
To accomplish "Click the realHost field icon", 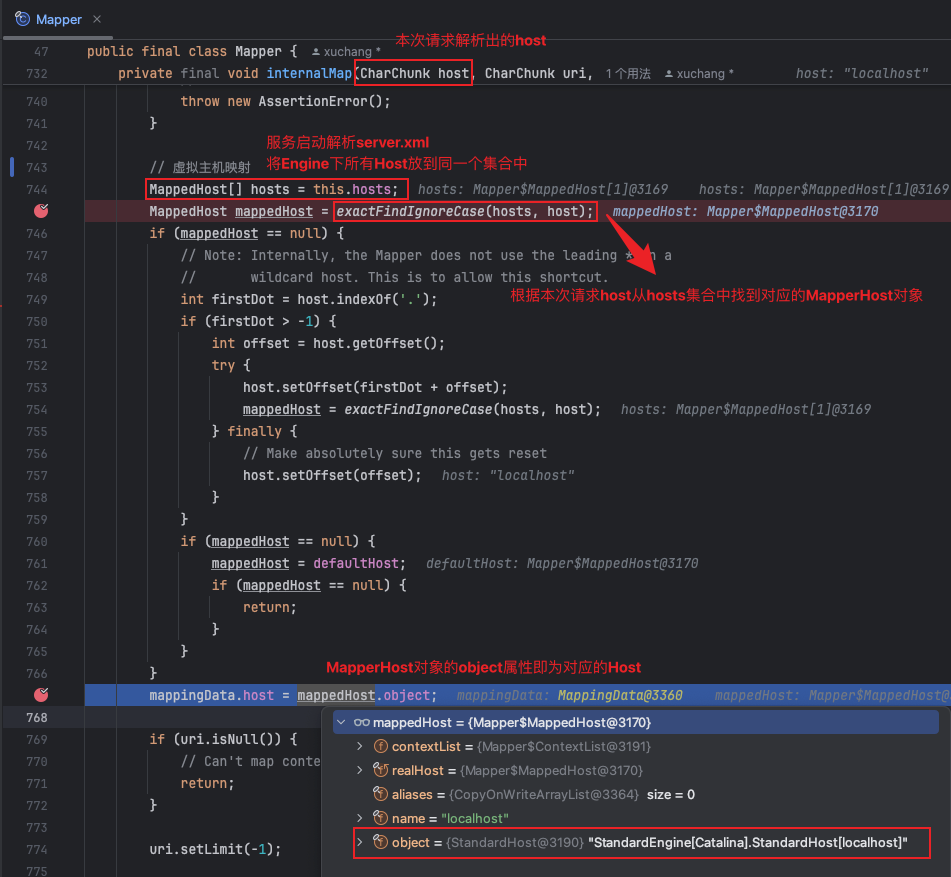I will pos(381,770).
